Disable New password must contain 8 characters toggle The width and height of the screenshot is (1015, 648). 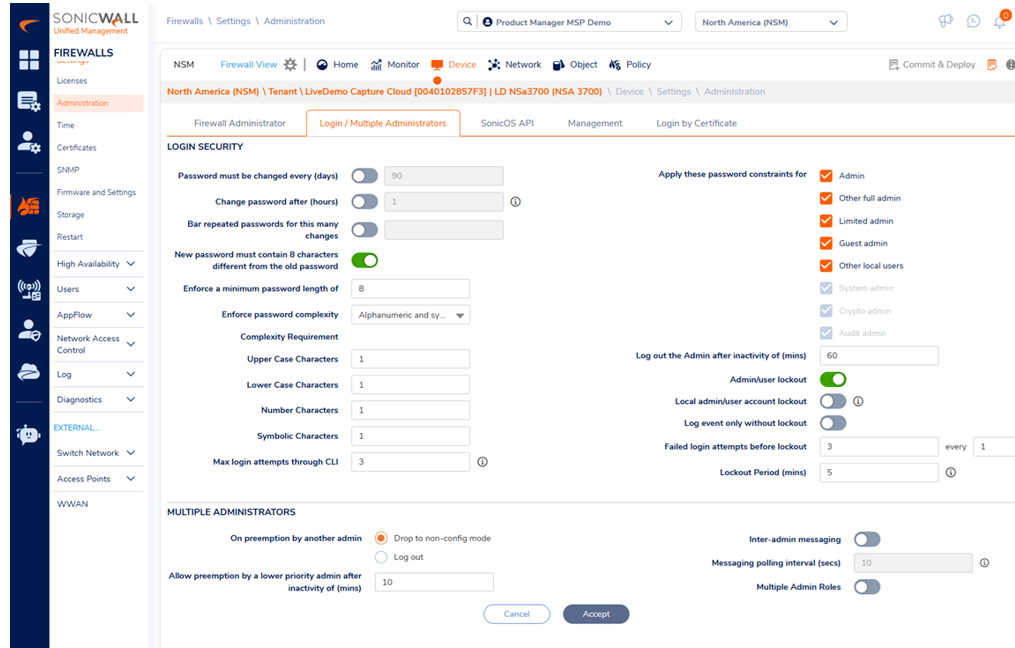(364, 260)
